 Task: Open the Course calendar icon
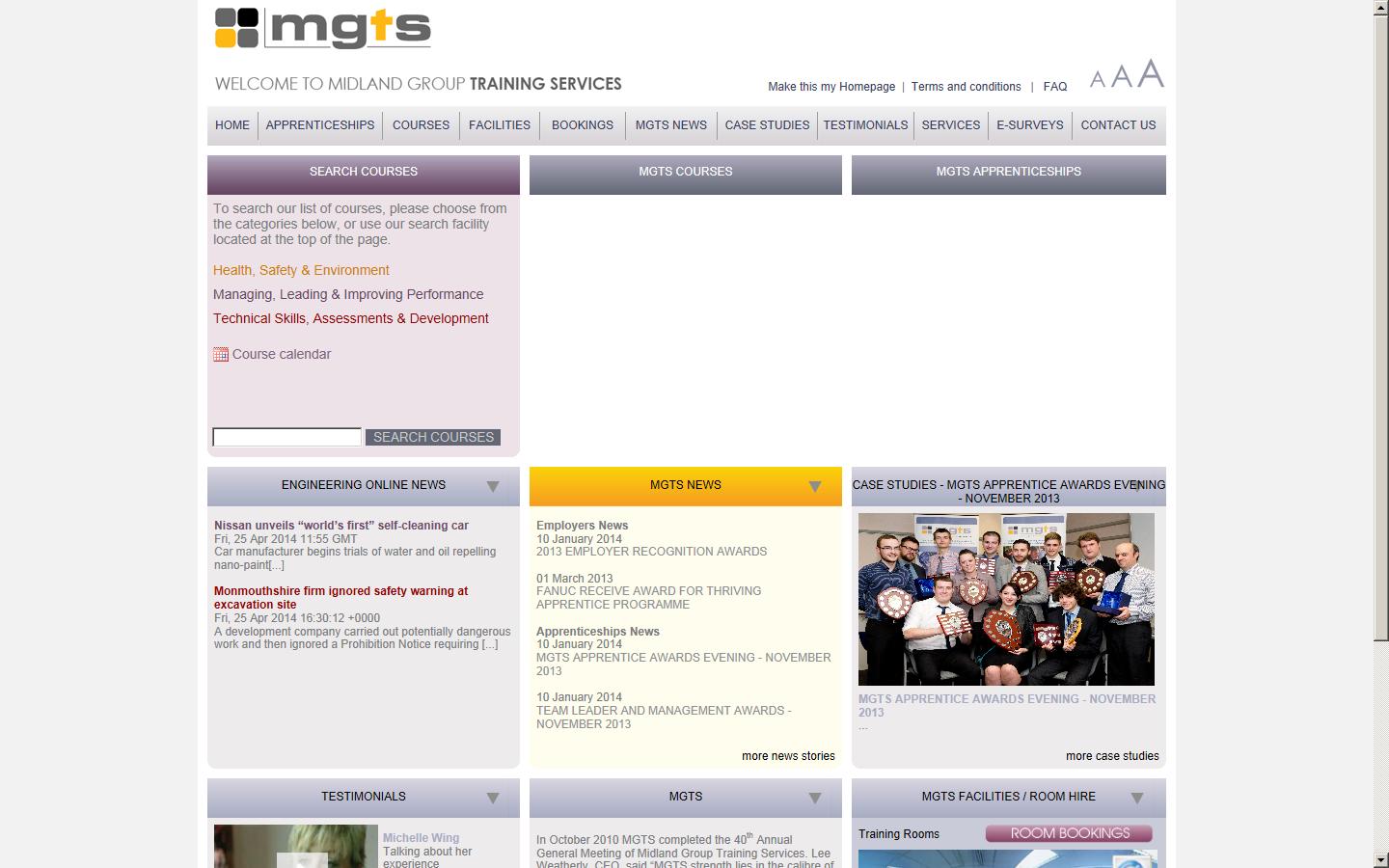(x=221, y=354)
